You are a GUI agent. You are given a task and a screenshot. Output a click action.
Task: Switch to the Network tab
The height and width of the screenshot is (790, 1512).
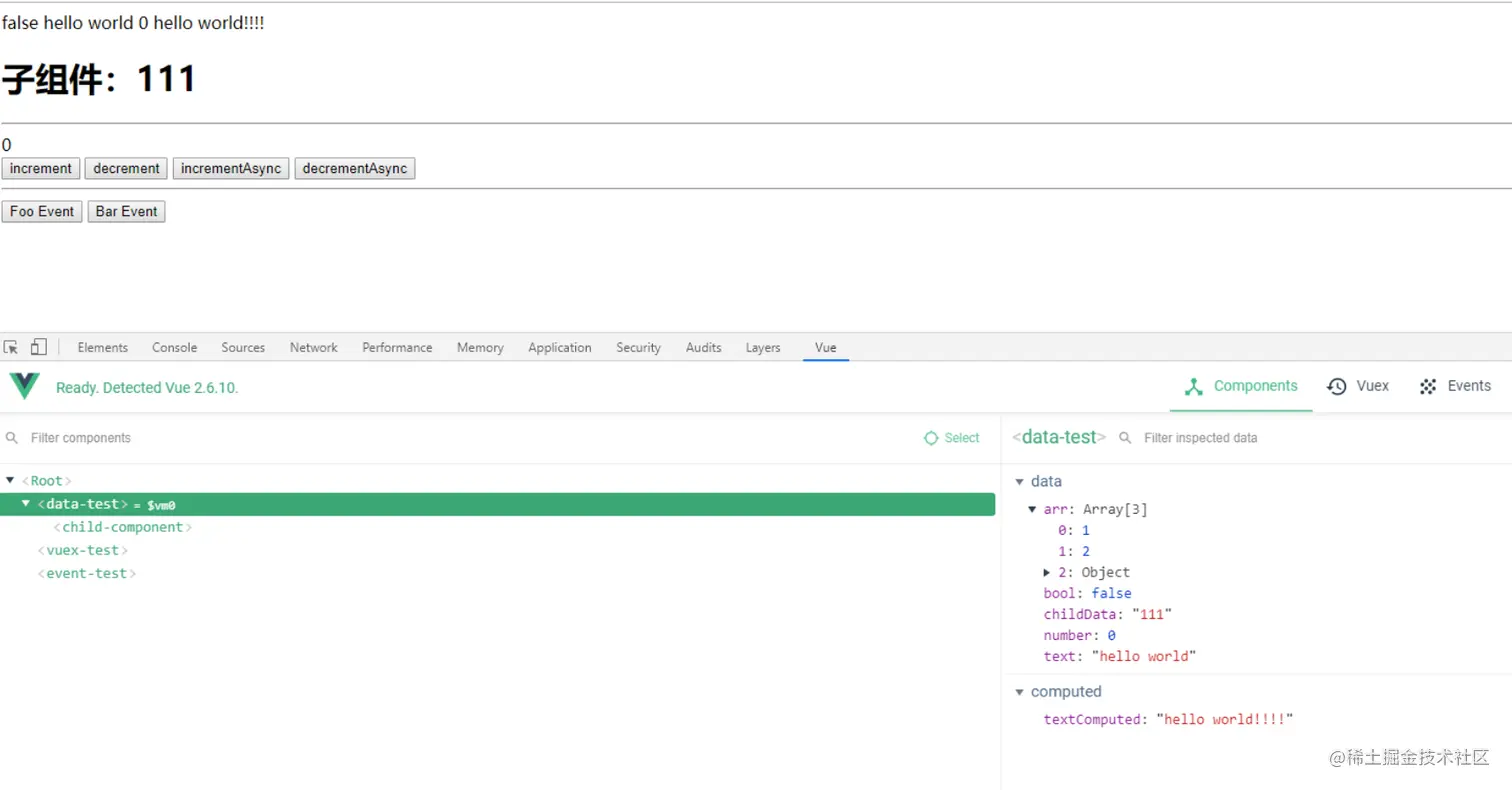tap(313, 348)
